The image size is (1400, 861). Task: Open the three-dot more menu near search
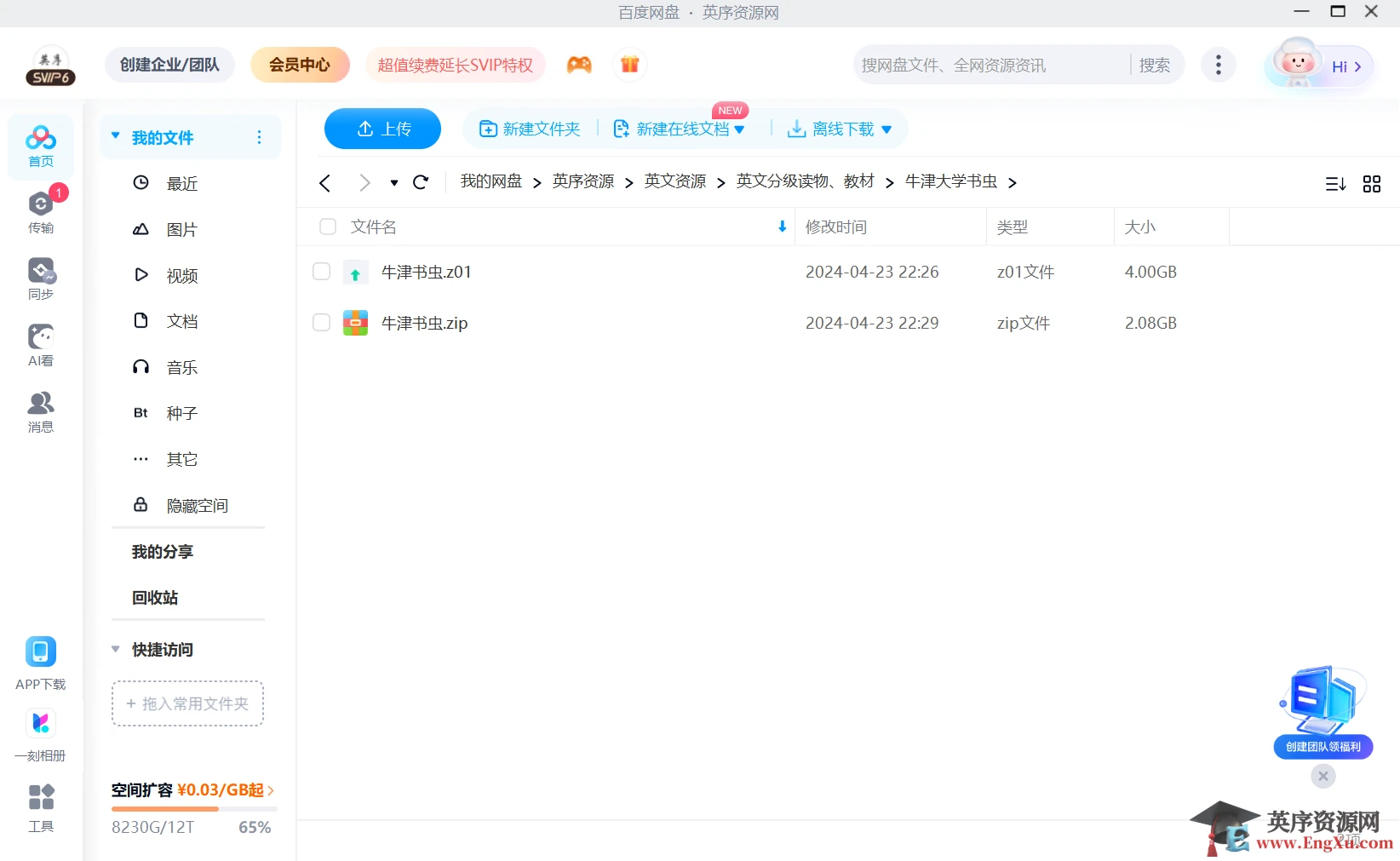pos(1219,65)
